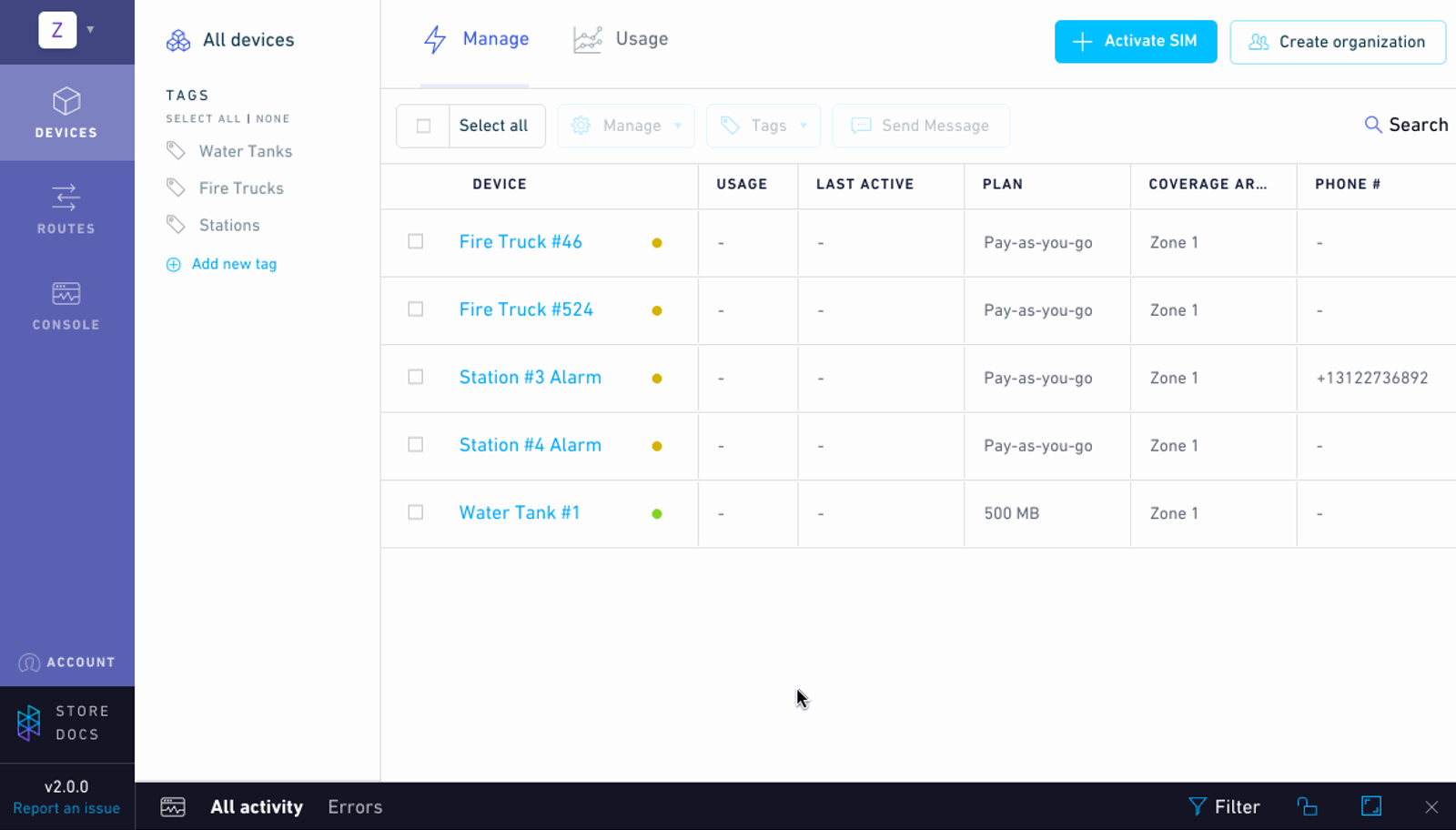This screenshot has width=1456, height=830.
Task: Open the Fire Truck #524 device link
Action: pyautogui.click(x=526, y=309)
